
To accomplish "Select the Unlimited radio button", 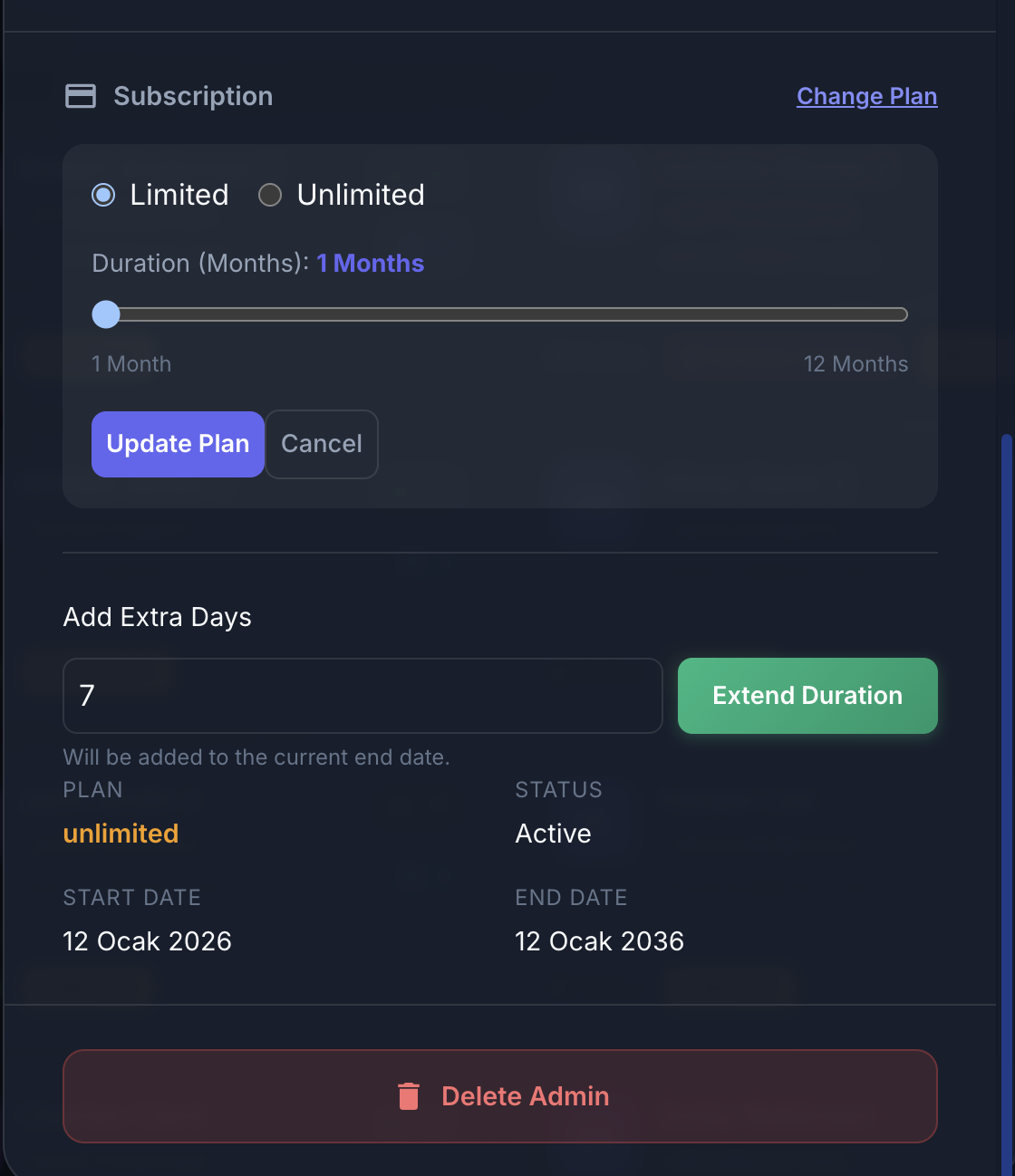I will pyautogui.click(x=269, y=194).
